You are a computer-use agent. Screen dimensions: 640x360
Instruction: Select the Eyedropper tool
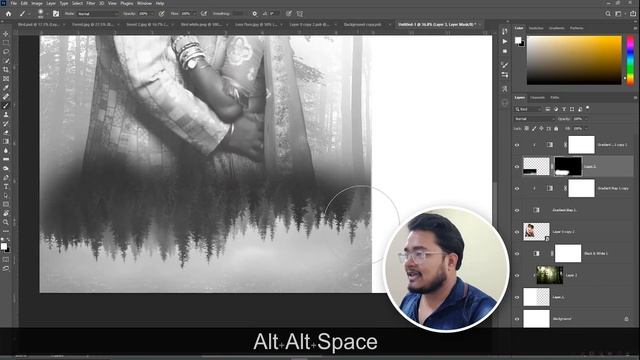(x=6, y=88)
